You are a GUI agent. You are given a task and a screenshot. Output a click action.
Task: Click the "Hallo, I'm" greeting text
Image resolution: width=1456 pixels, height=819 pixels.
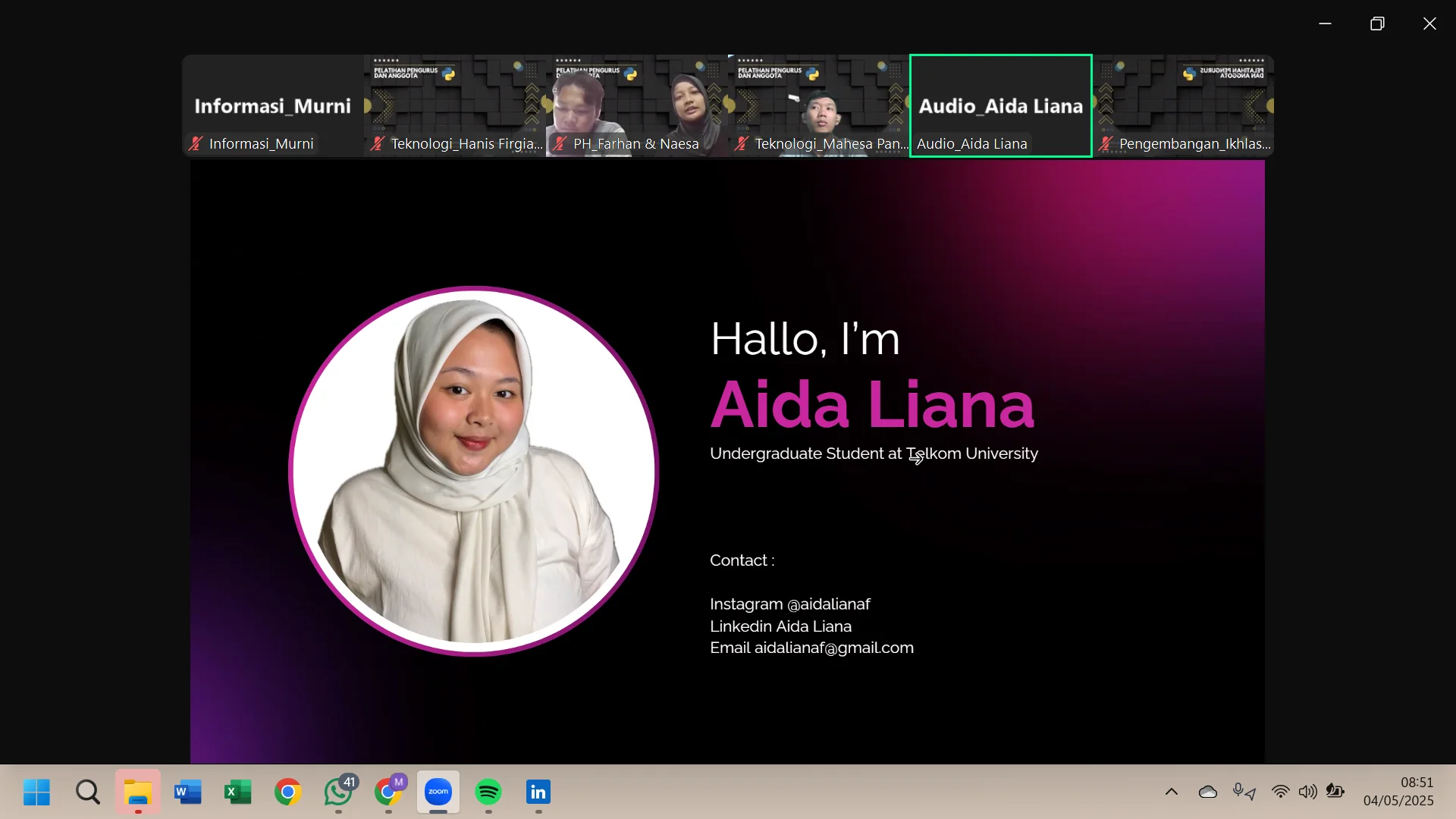(x=805, y=339)
